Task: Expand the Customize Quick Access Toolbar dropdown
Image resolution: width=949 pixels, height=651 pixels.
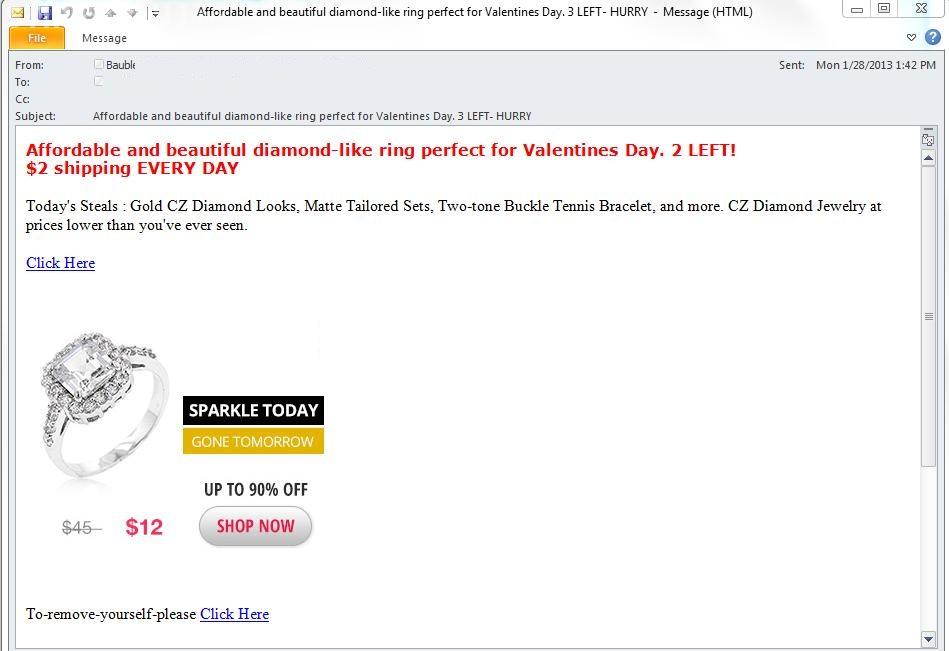Action: tap(155, 13)
